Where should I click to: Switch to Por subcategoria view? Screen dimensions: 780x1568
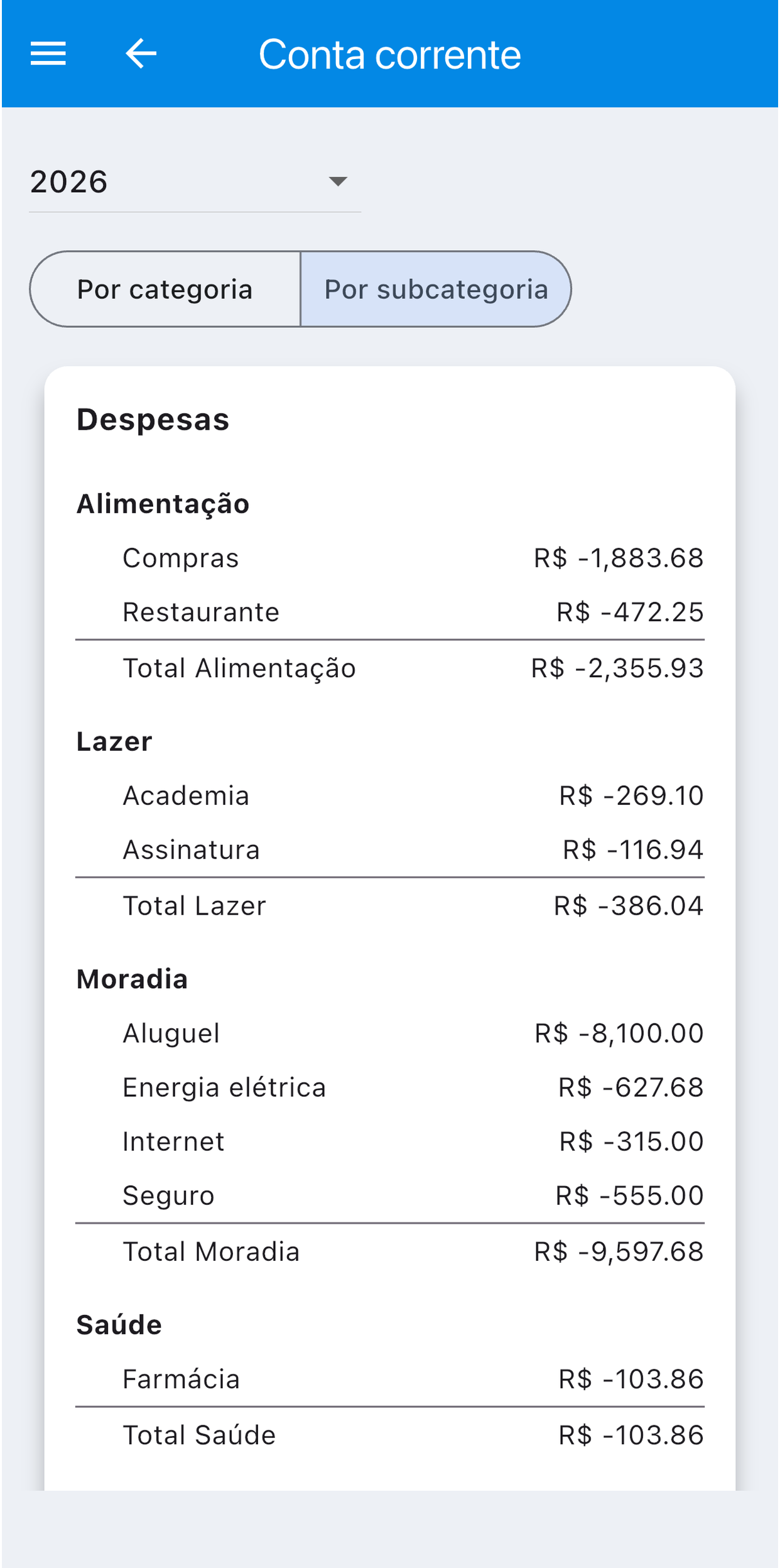436,289
